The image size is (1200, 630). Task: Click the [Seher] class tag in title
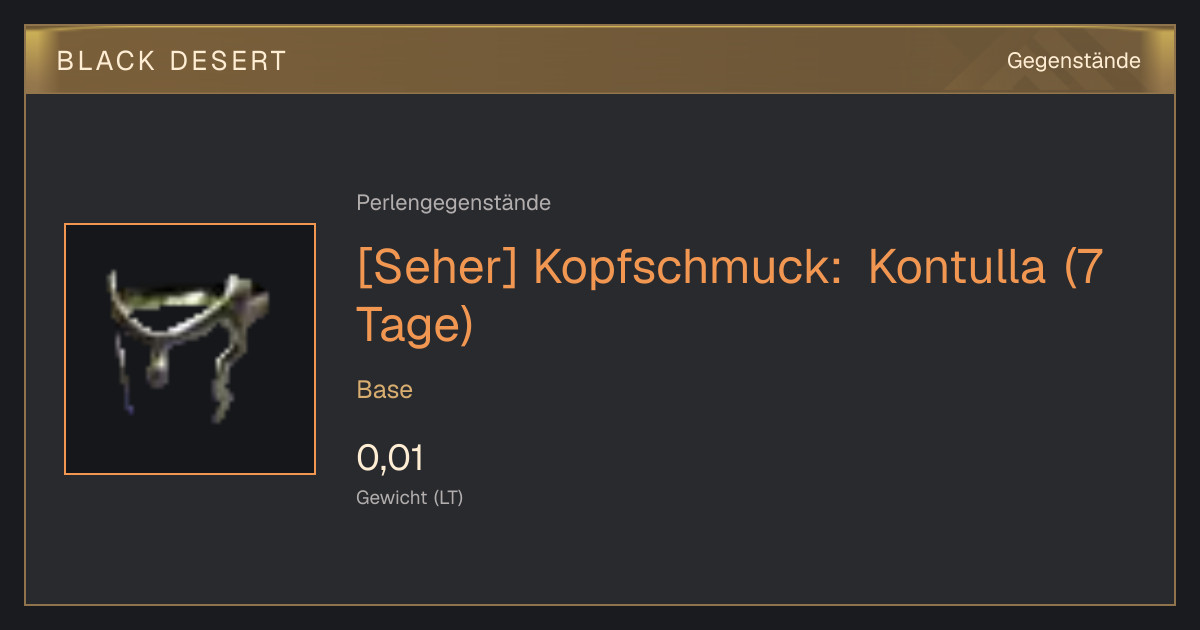click(437, 268)
